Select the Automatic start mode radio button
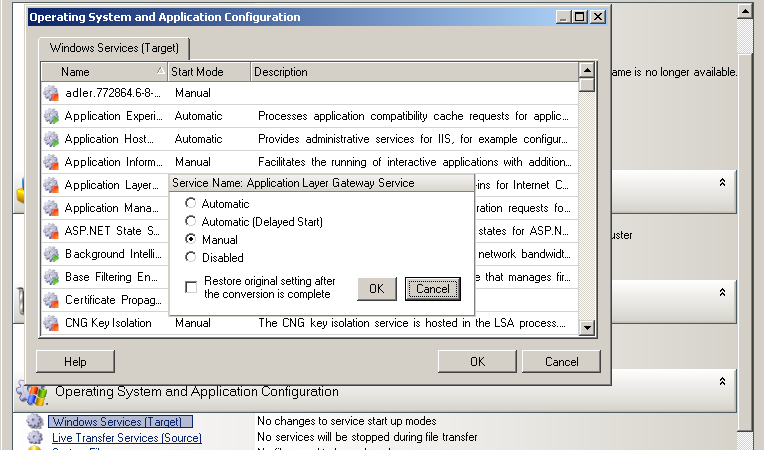 click(192, 204)
